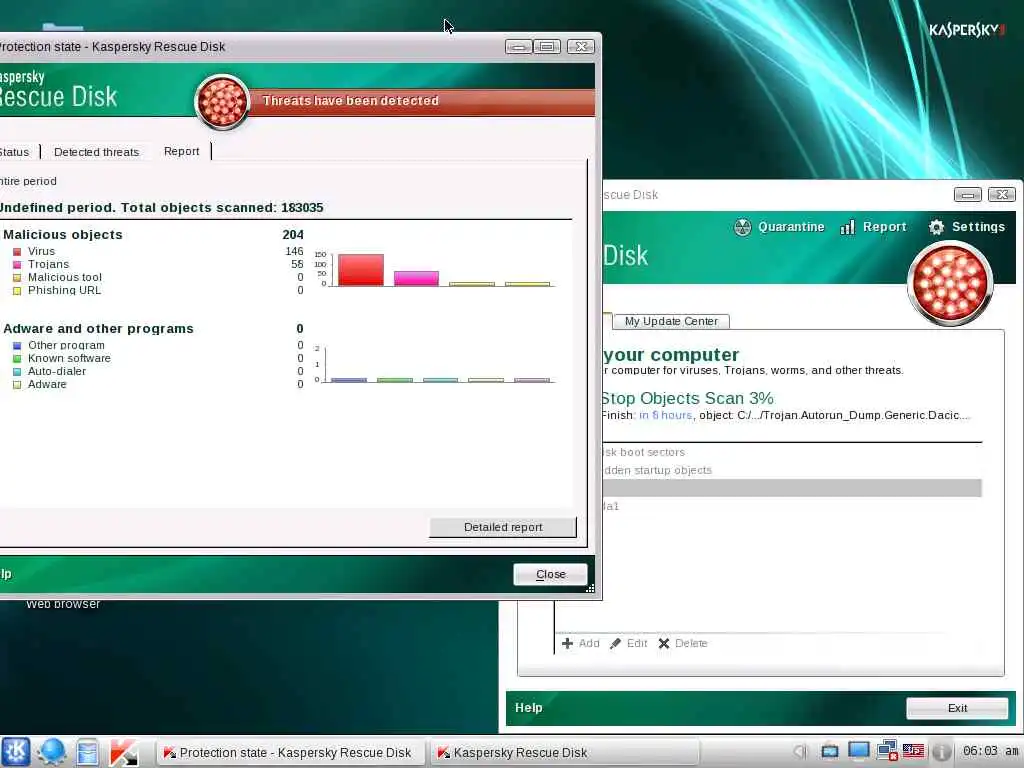
Task: Select the My Update Center tab
Action: pos(671,321)
